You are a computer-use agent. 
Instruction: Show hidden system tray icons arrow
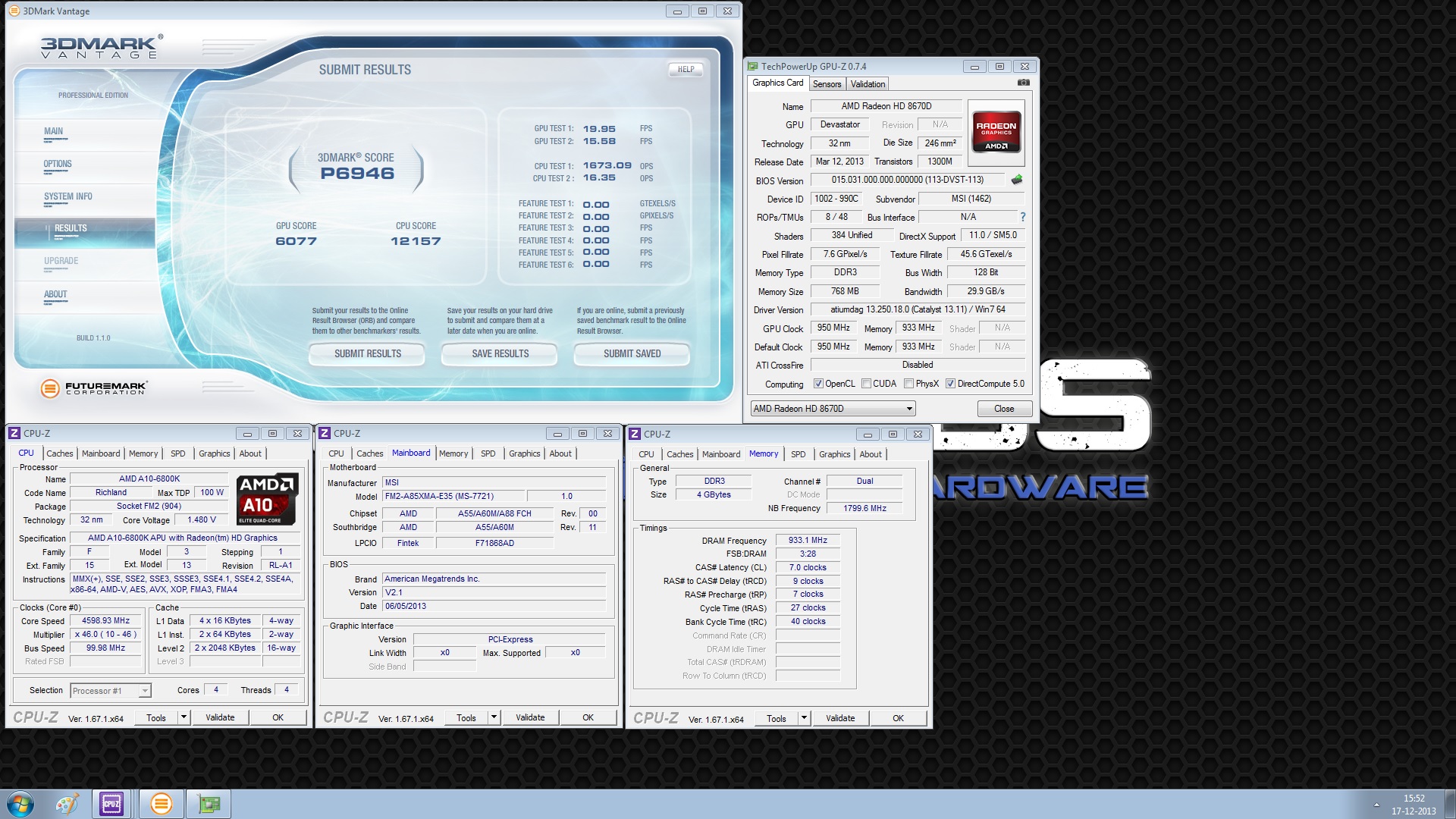click(1376, 805)
